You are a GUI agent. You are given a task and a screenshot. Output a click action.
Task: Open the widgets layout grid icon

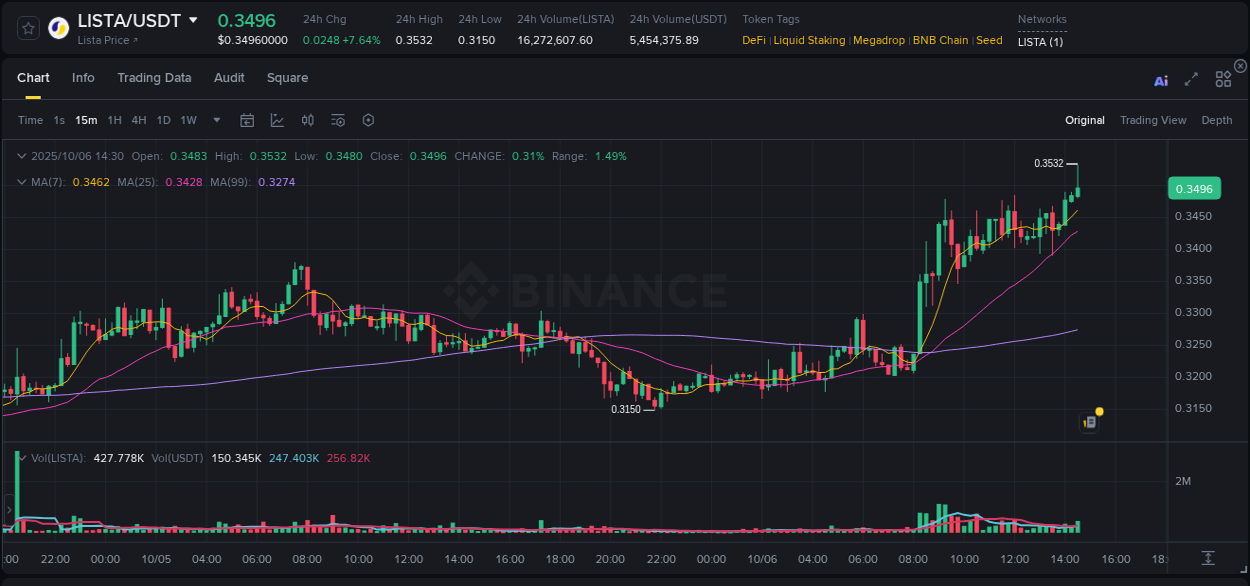coord(1223,79)
